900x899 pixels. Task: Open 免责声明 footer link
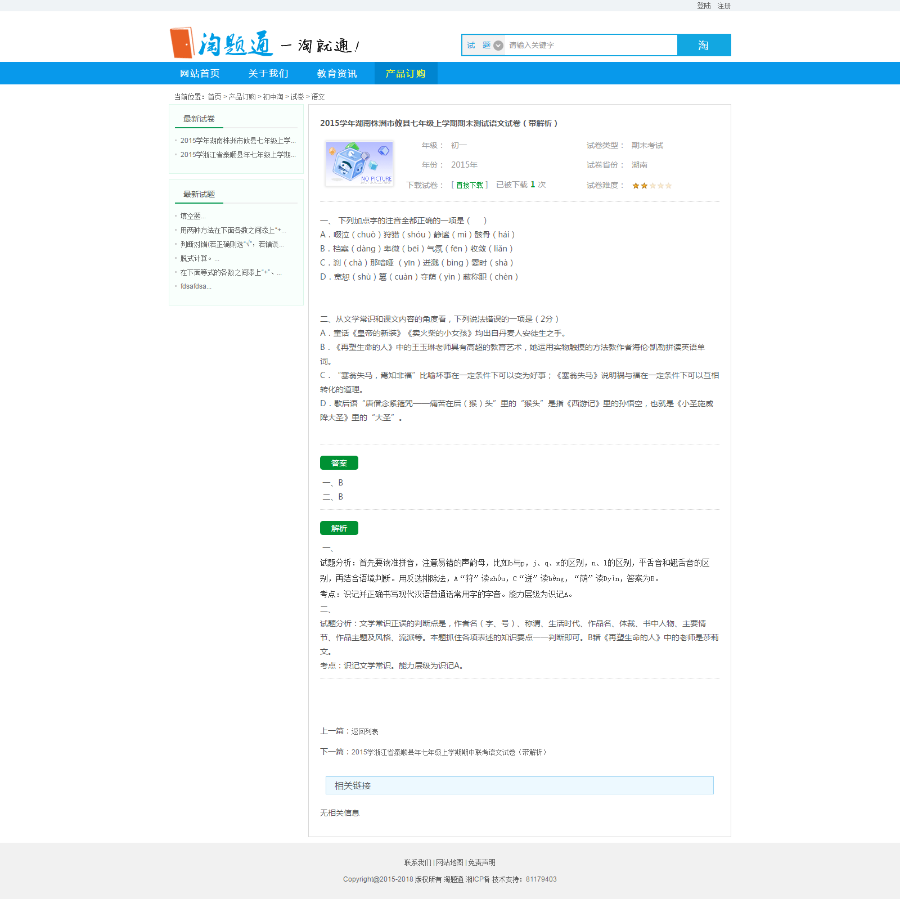pyautogui.click(x=482, y=863)
